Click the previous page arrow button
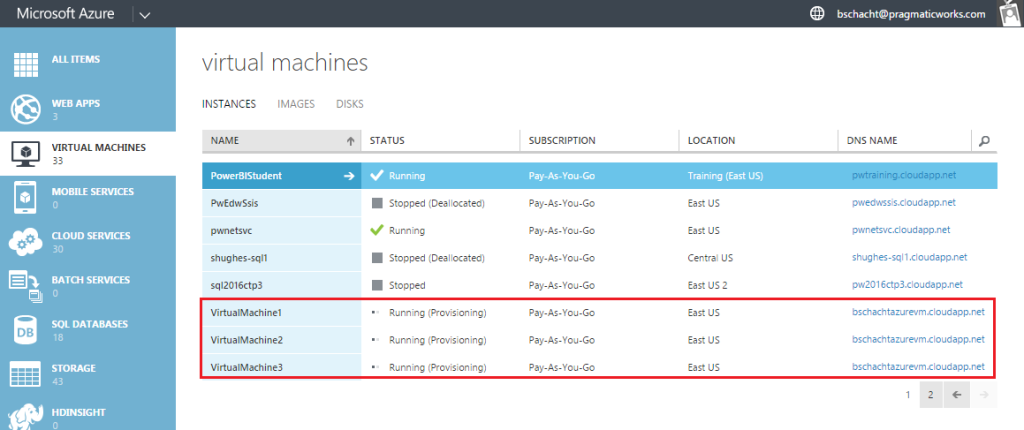 coord(957,395)
